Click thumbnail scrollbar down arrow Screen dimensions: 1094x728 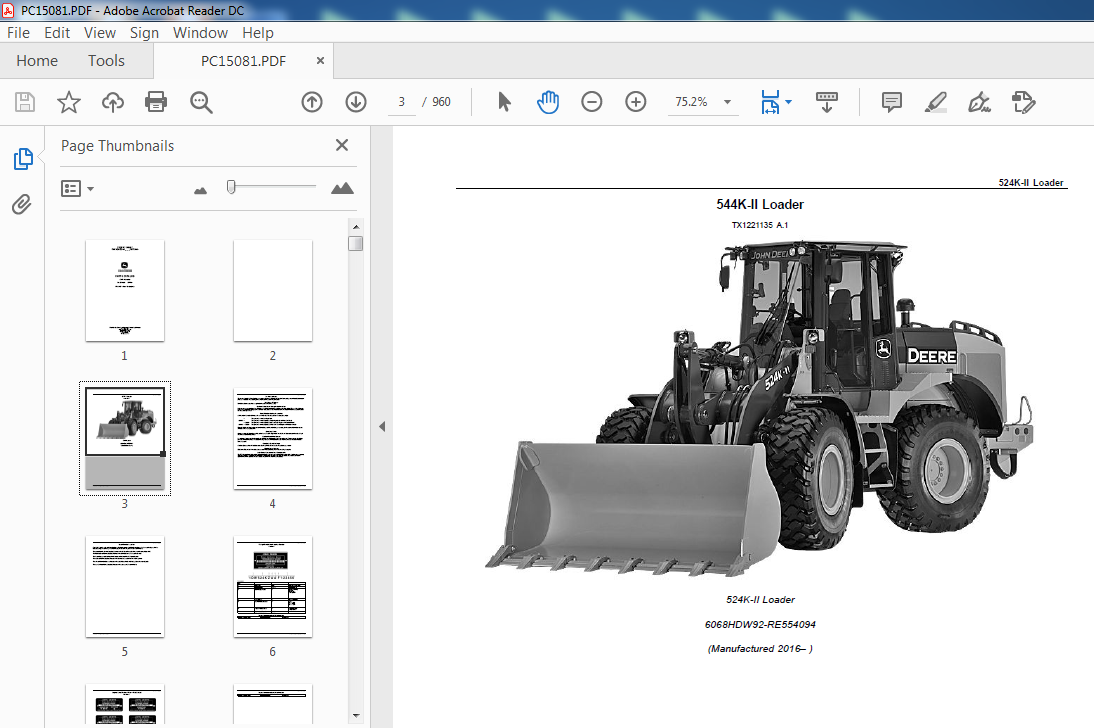pyautogui.click(x=356, y=715)
